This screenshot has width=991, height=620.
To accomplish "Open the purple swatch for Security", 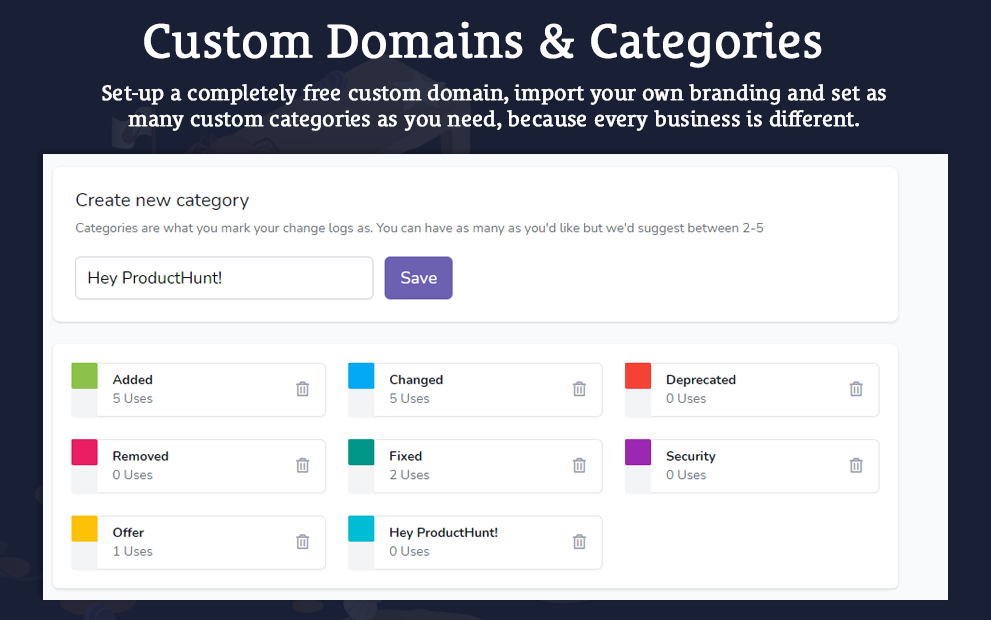I will click(638, 452).
